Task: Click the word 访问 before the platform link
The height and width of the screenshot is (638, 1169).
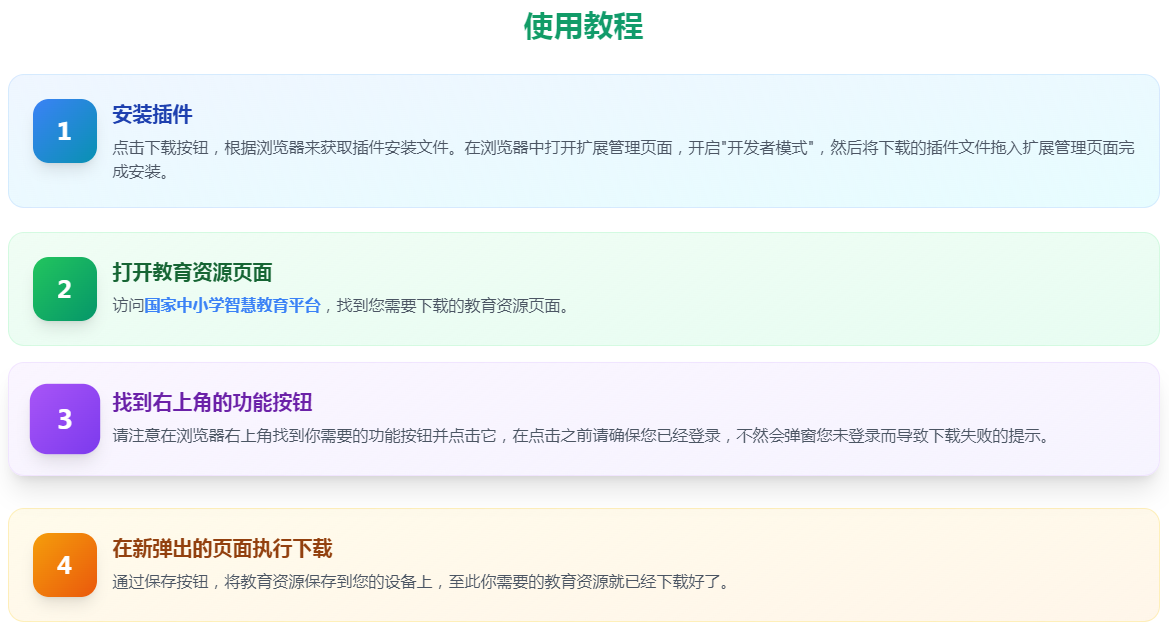Action: coord(128,306)
